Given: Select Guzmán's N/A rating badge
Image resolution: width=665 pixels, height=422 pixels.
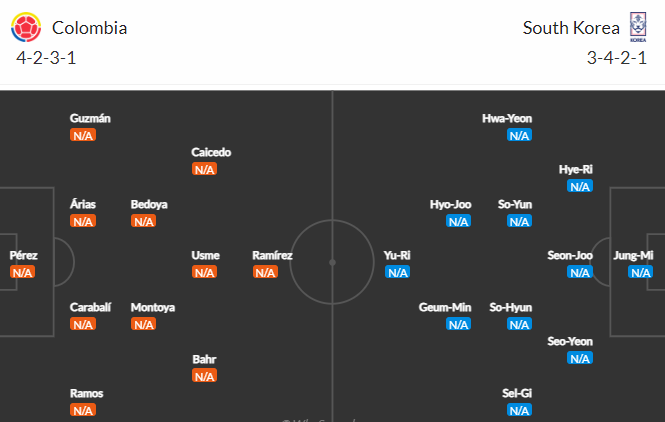Looking at the screenshot, I should (x=83, y=135).
